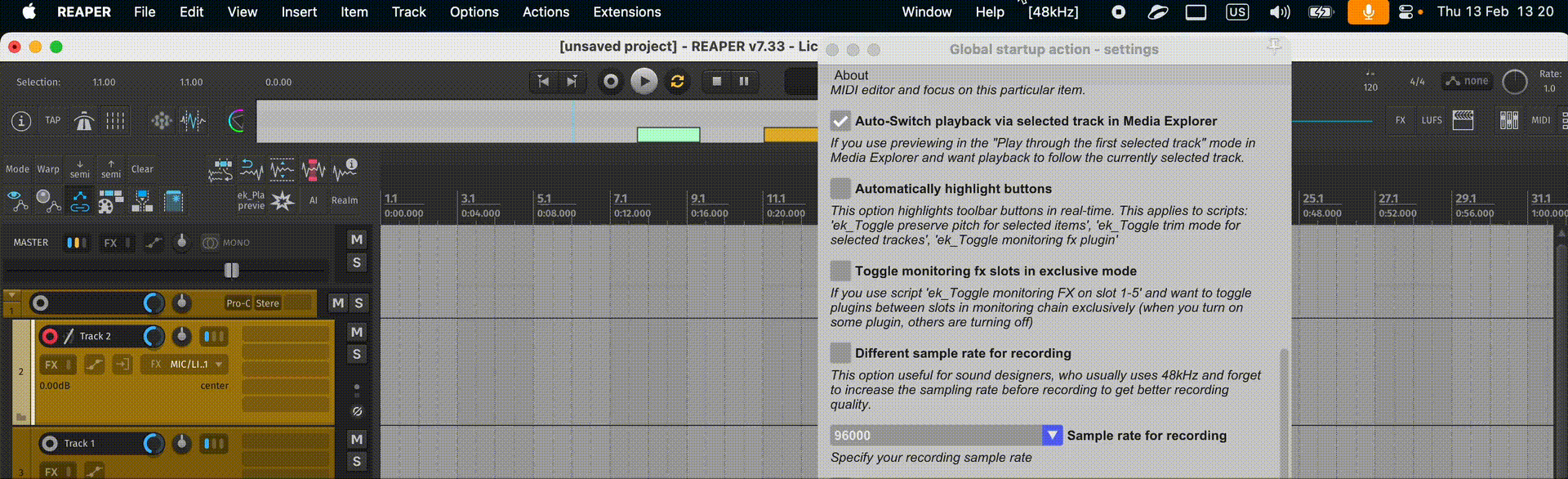This screenshot has width=1568, height=479.
Task: Click the starburst toolbar icon
Action: click(x=283, y=200)
